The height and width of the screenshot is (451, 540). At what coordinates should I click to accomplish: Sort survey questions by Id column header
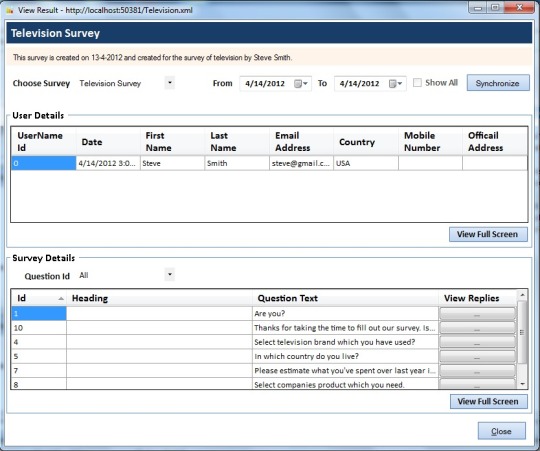coord(39,298)
